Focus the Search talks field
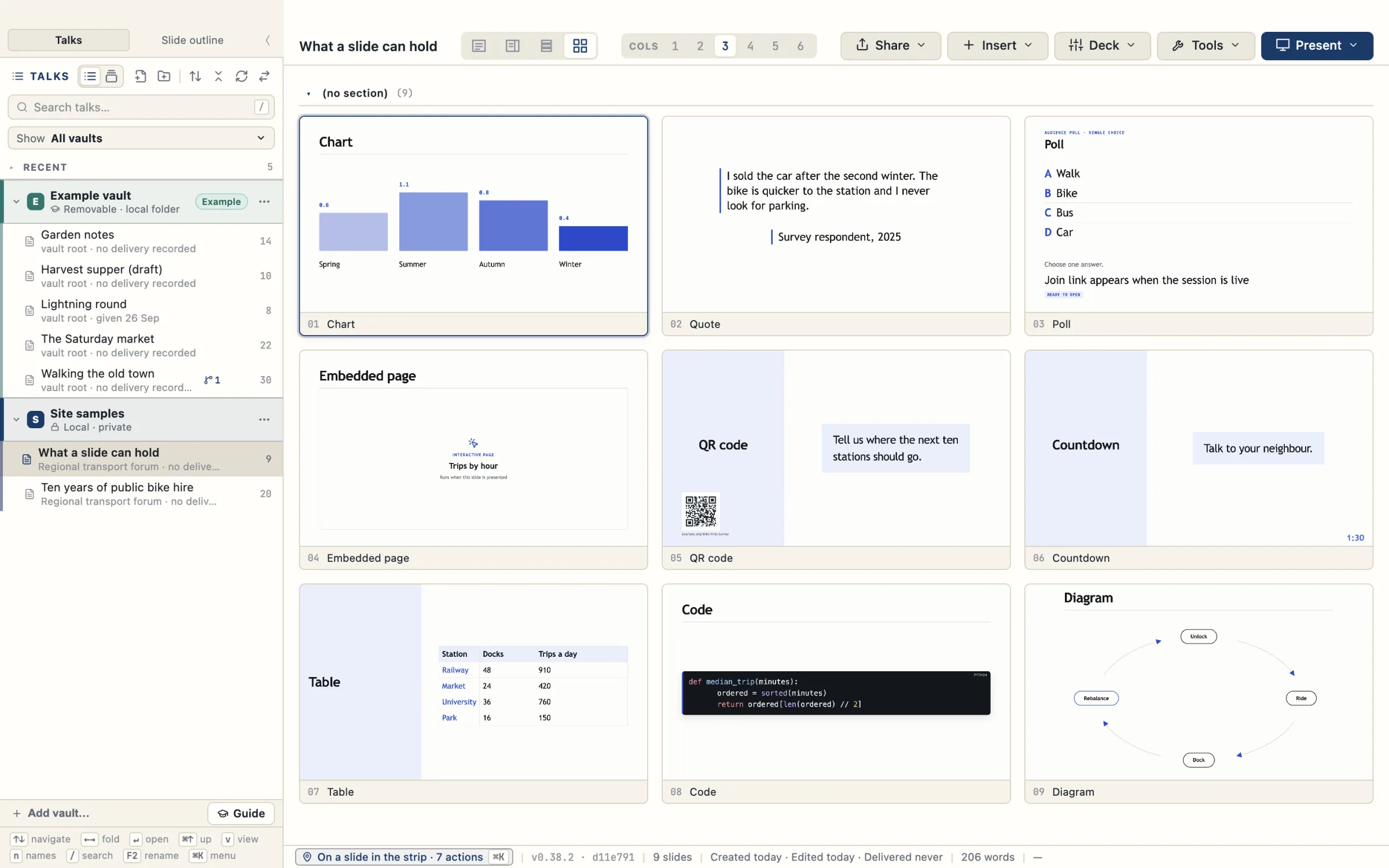 click(141, 107)
